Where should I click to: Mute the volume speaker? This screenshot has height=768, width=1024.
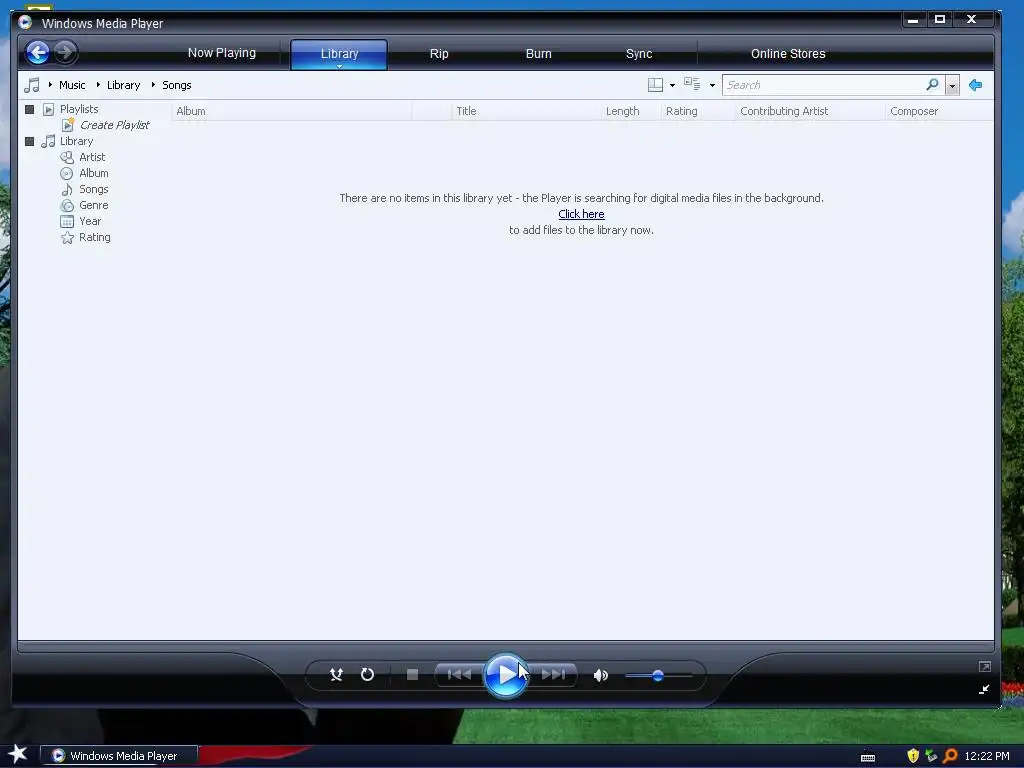tap(601, 675)
